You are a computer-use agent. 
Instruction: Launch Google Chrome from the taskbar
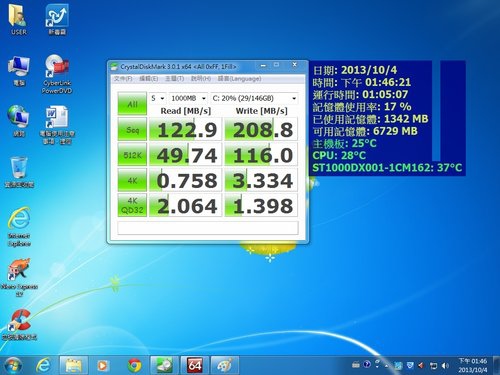tap(134, 366)
